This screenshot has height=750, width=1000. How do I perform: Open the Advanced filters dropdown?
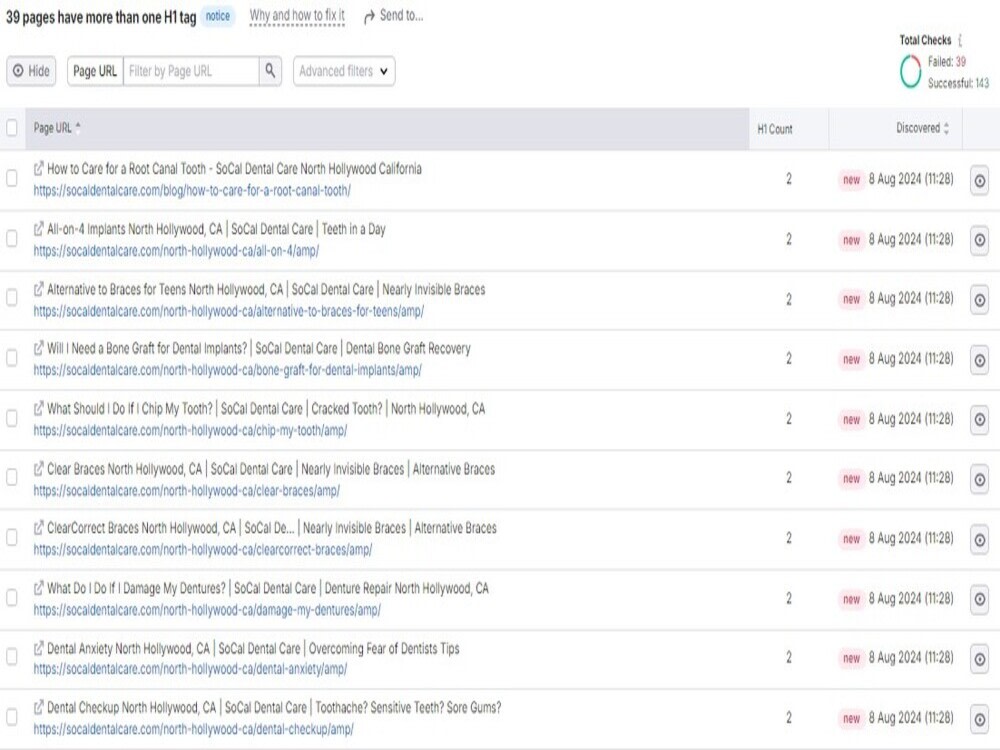[x=344, y=71]
